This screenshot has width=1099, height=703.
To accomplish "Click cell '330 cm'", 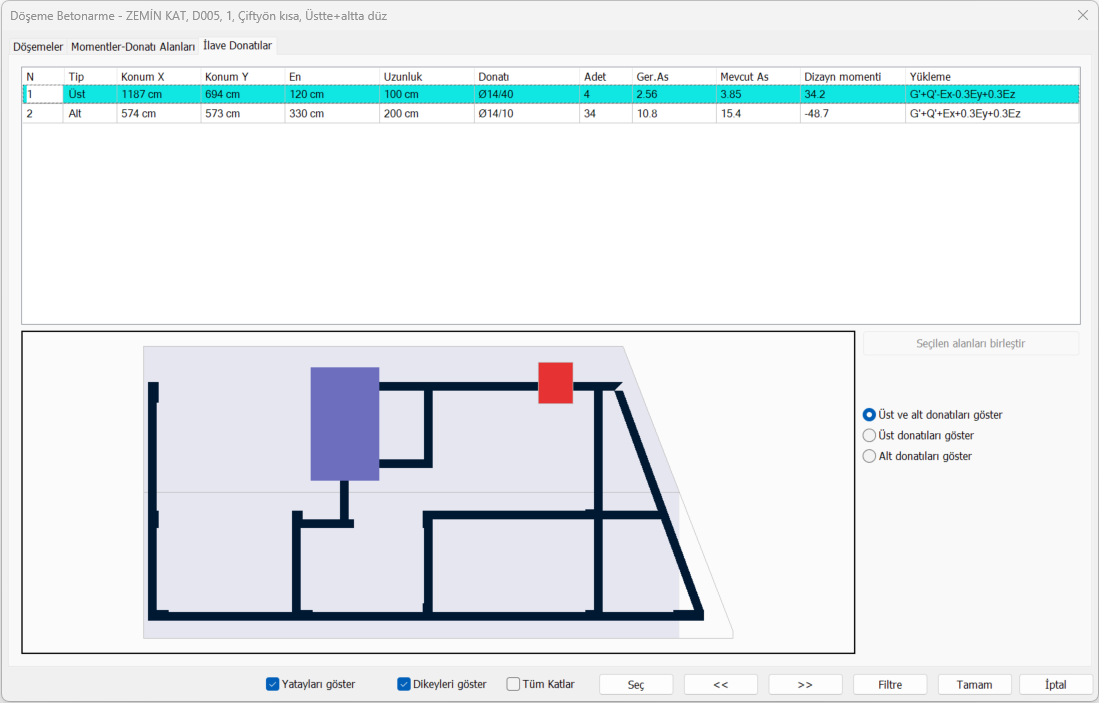I will [332, 113].
